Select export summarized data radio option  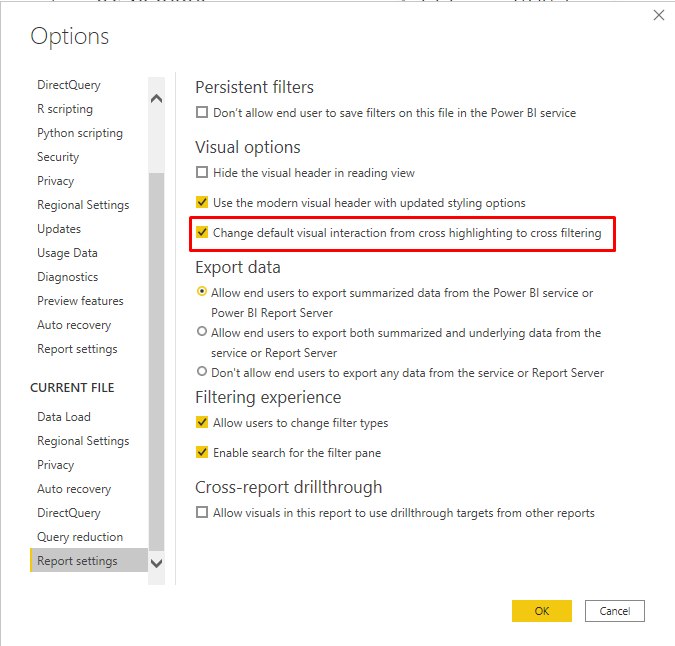201,291
